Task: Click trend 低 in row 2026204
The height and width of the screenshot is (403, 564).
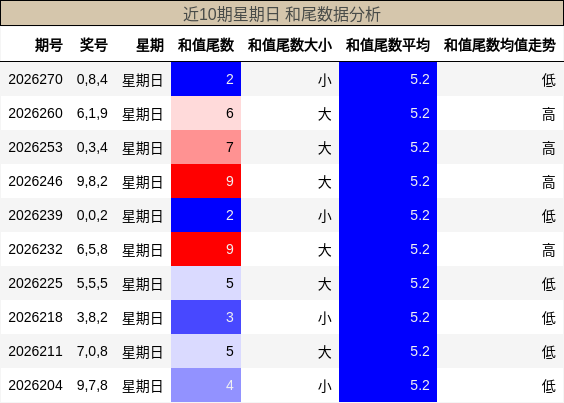Action: tap(549, 386)
